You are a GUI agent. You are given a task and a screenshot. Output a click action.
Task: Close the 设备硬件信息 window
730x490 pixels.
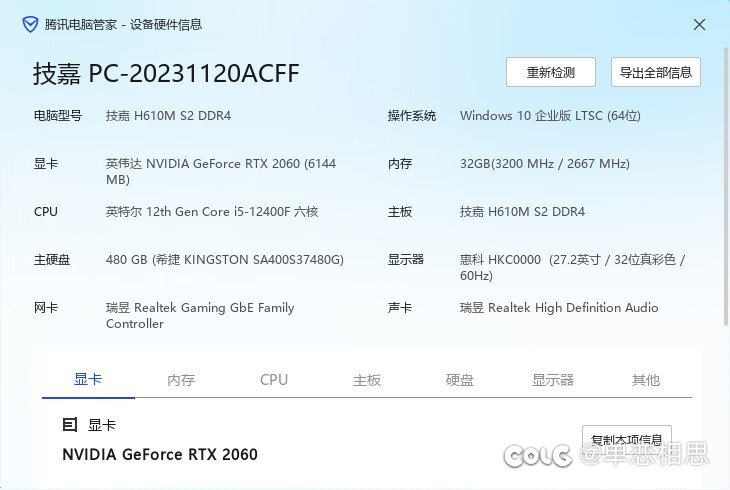698,25
